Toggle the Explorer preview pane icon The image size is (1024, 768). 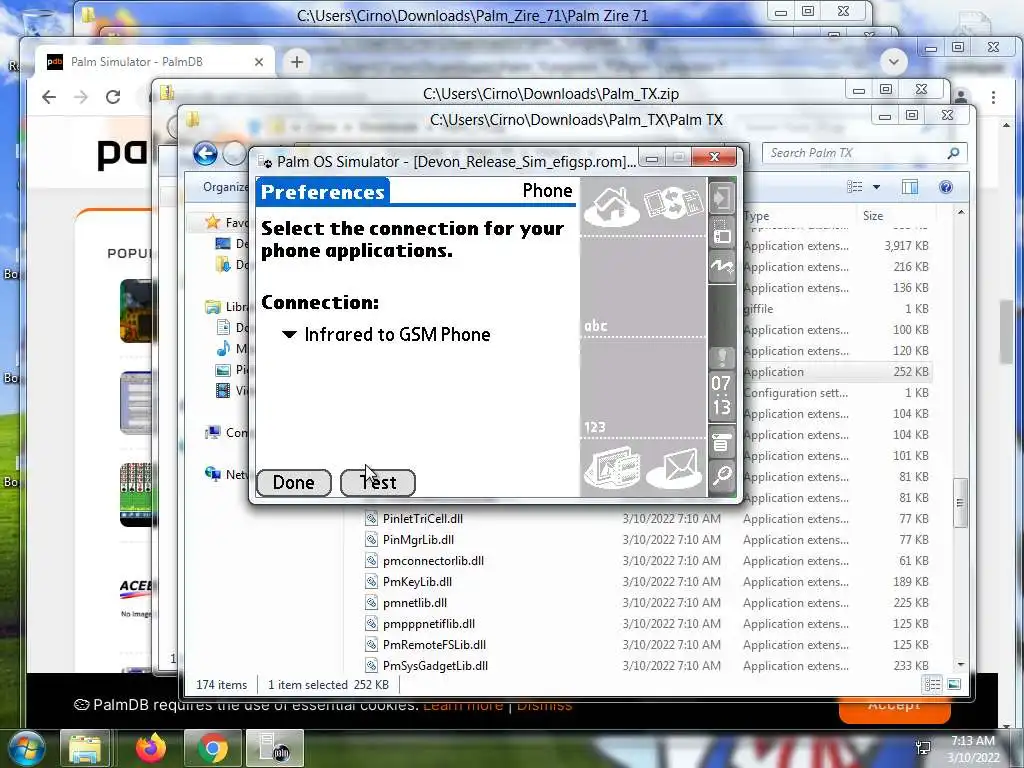tap(910, 187)
